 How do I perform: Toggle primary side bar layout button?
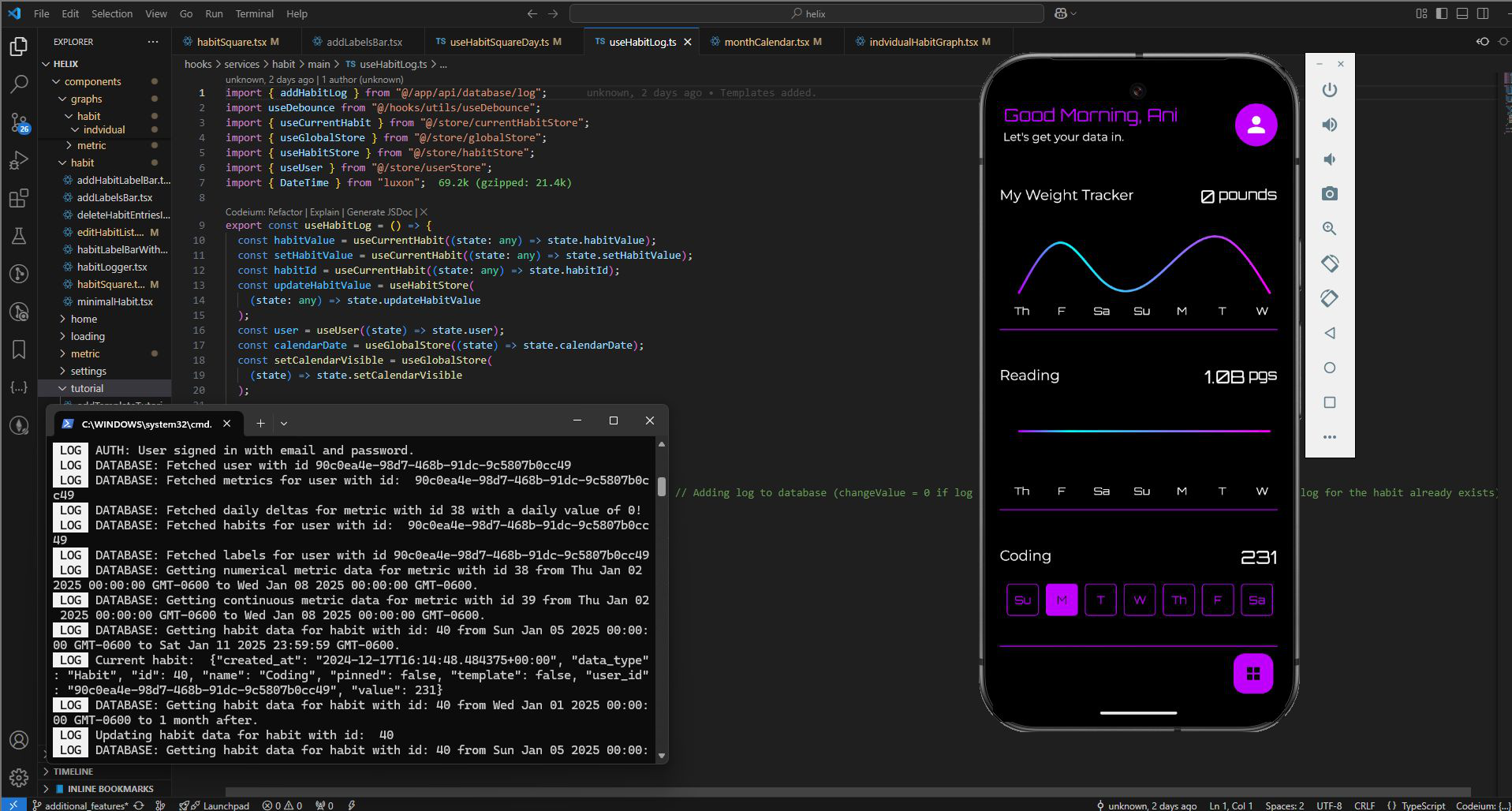pos(1442,13)
